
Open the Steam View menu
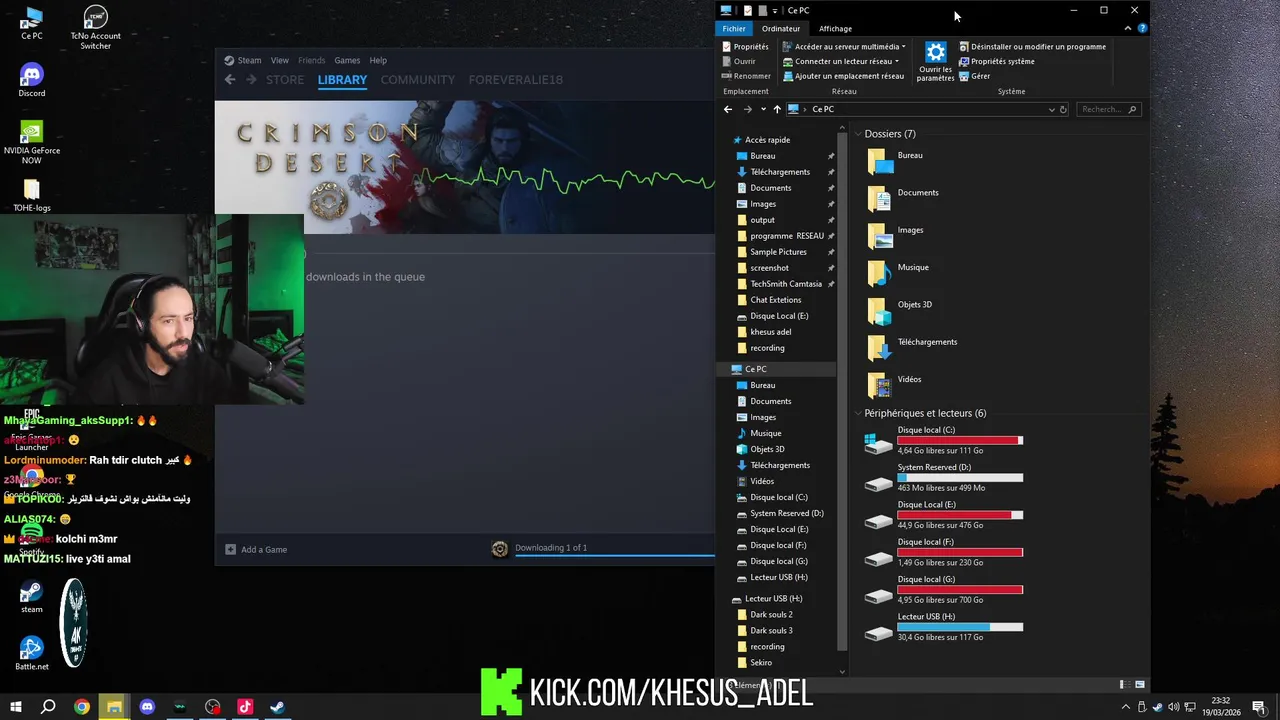point(280,60)
